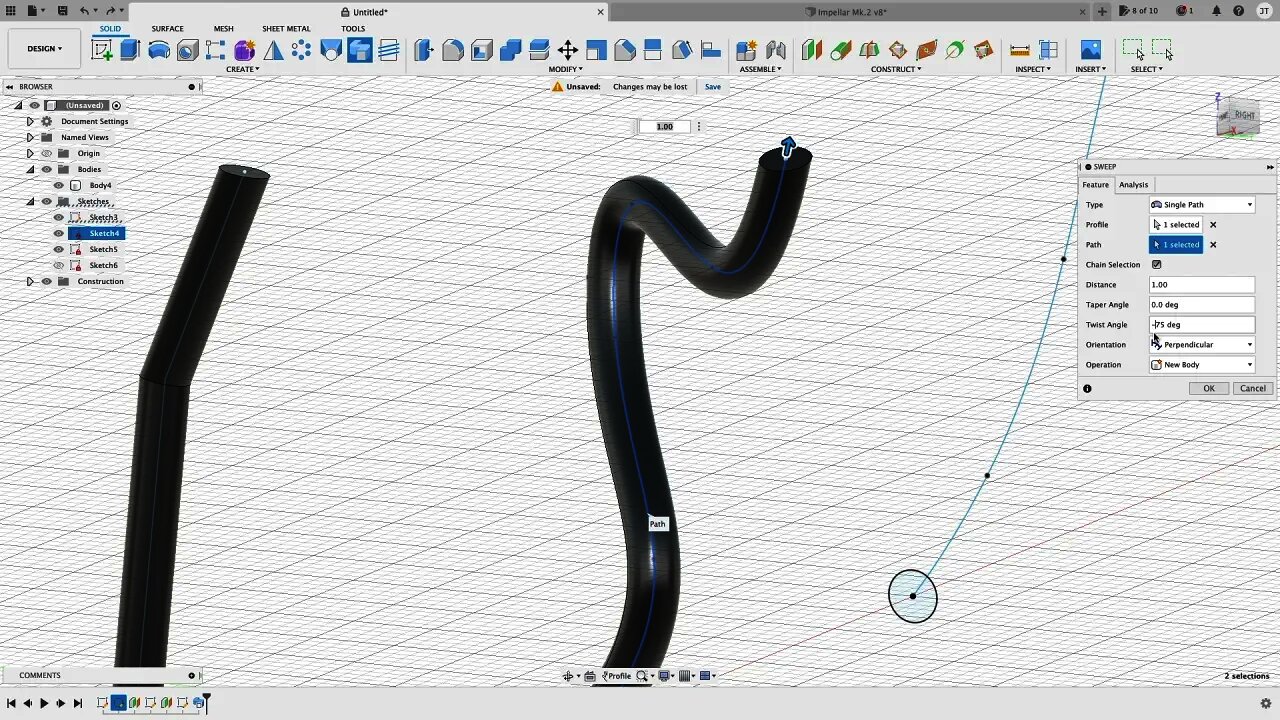The height and width of the screenshot is (720, 1280).
Task: Open the help question mark
Action: pos(1240,11)
